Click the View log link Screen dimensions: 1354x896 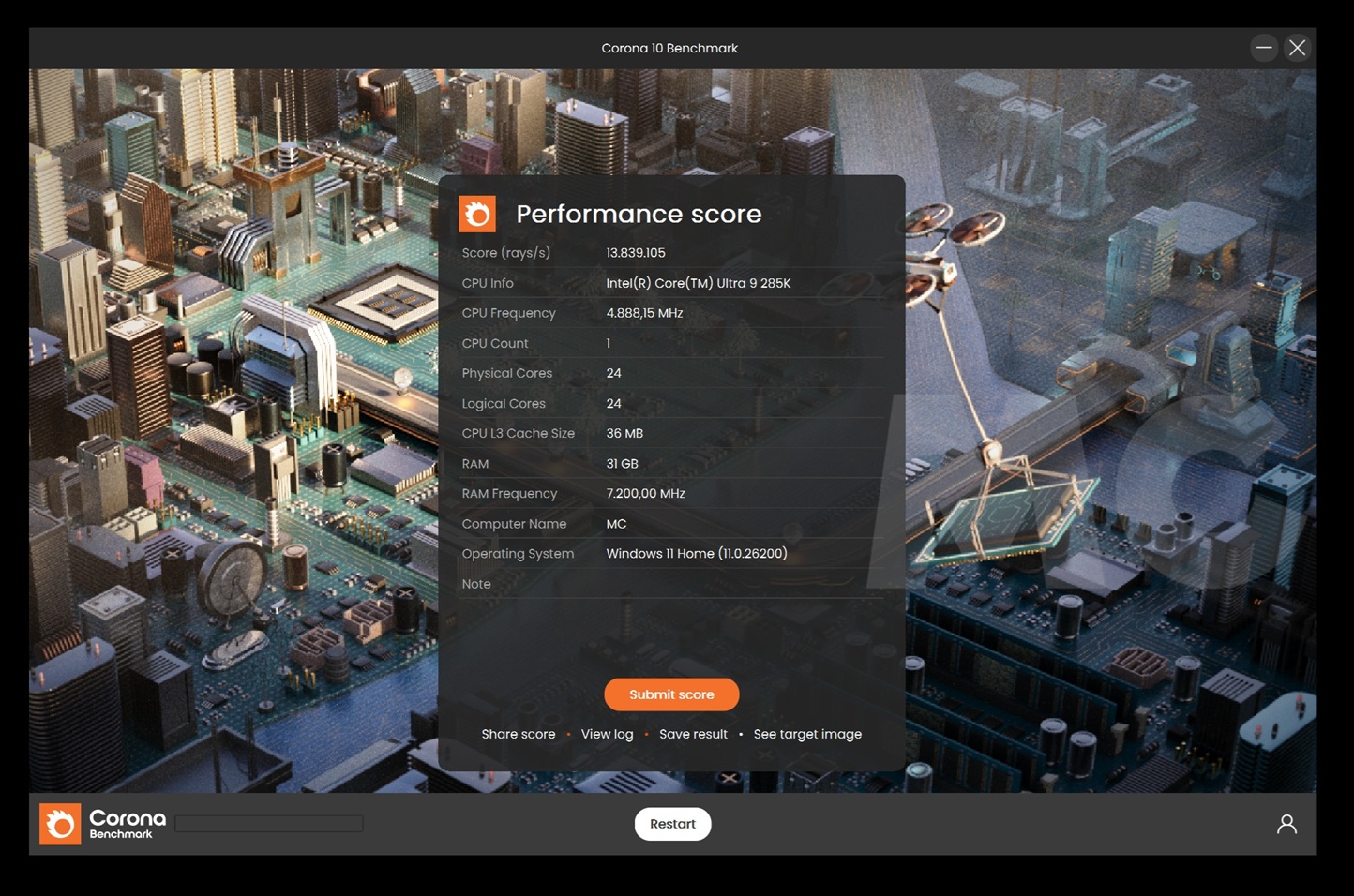(x=607, y=734)
